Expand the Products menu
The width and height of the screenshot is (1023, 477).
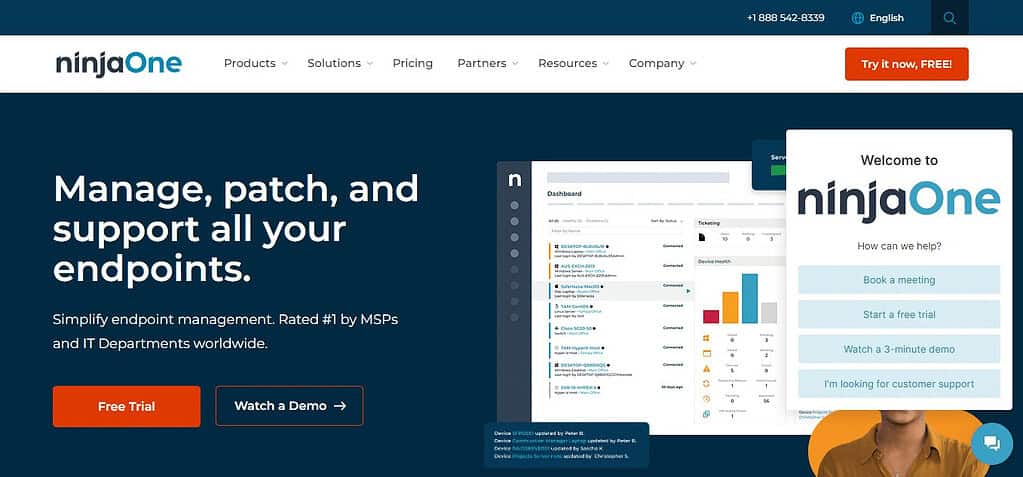click(x=256, y=63)
